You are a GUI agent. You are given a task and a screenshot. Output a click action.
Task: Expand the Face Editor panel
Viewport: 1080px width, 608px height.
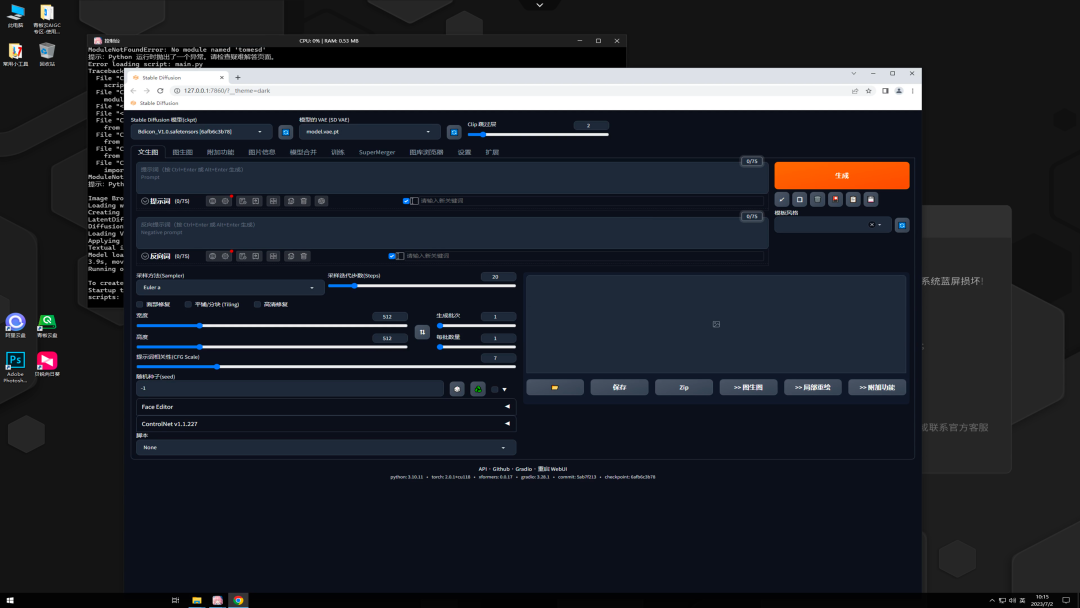[326, 407]
